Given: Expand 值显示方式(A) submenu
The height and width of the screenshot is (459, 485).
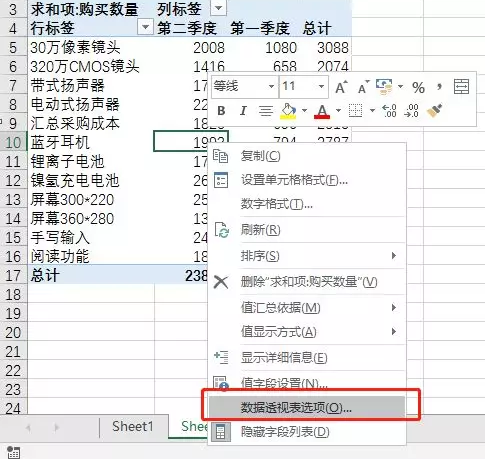Looking at the screenshot, I should pos(307,332).
